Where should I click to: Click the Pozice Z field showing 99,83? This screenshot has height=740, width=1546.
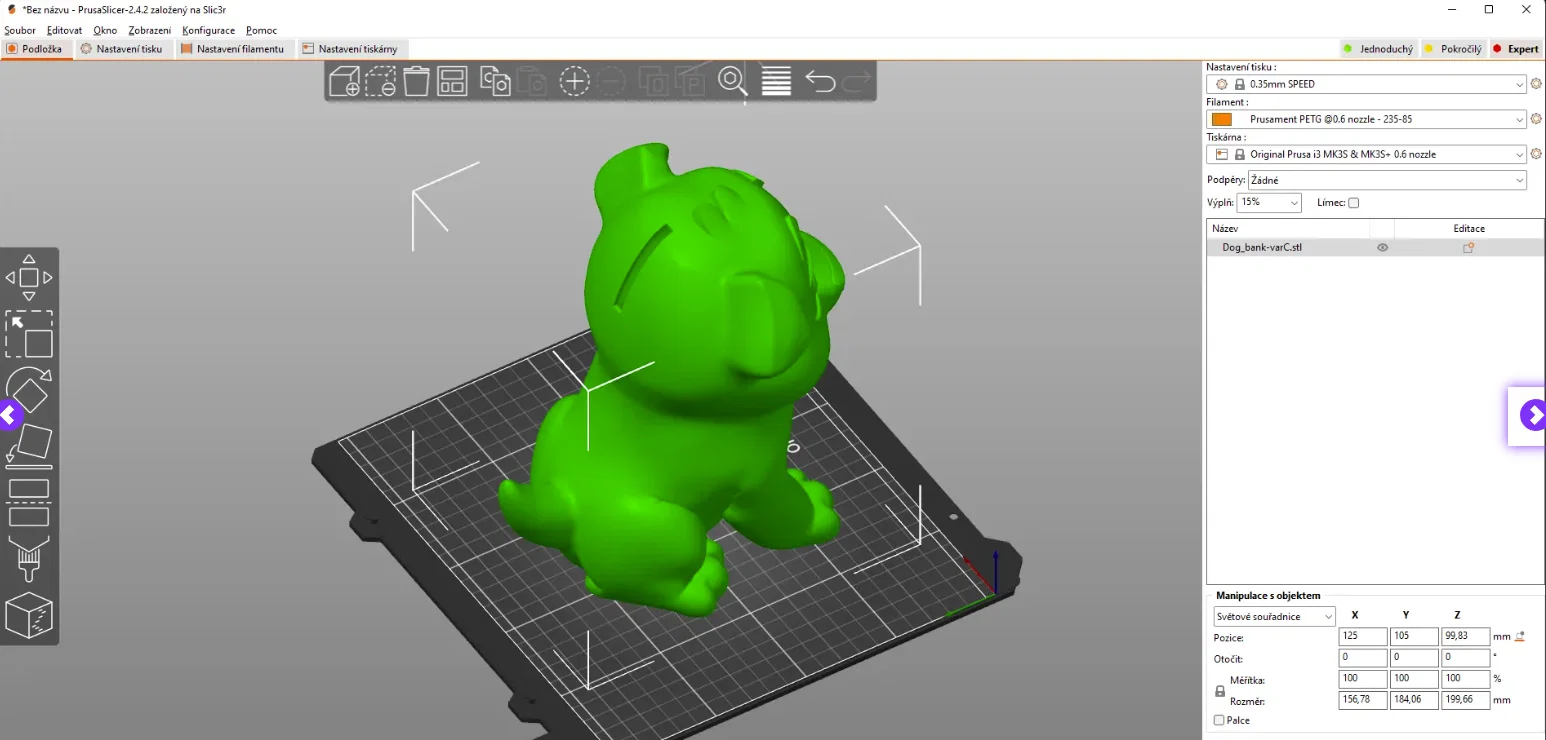click(x=1466, y=636)
